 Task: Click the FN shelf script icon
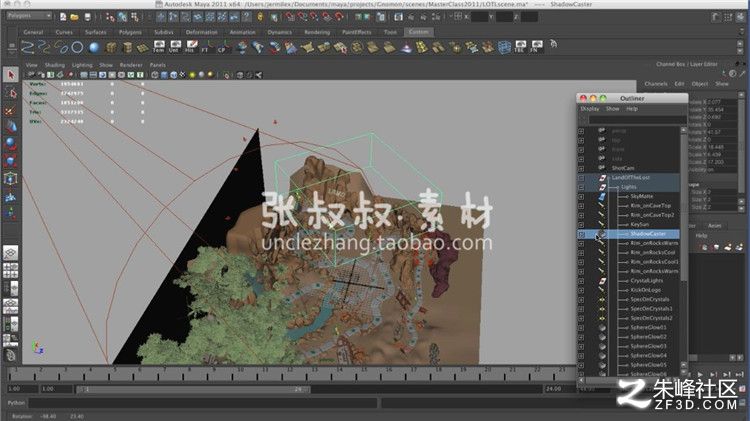537,46
